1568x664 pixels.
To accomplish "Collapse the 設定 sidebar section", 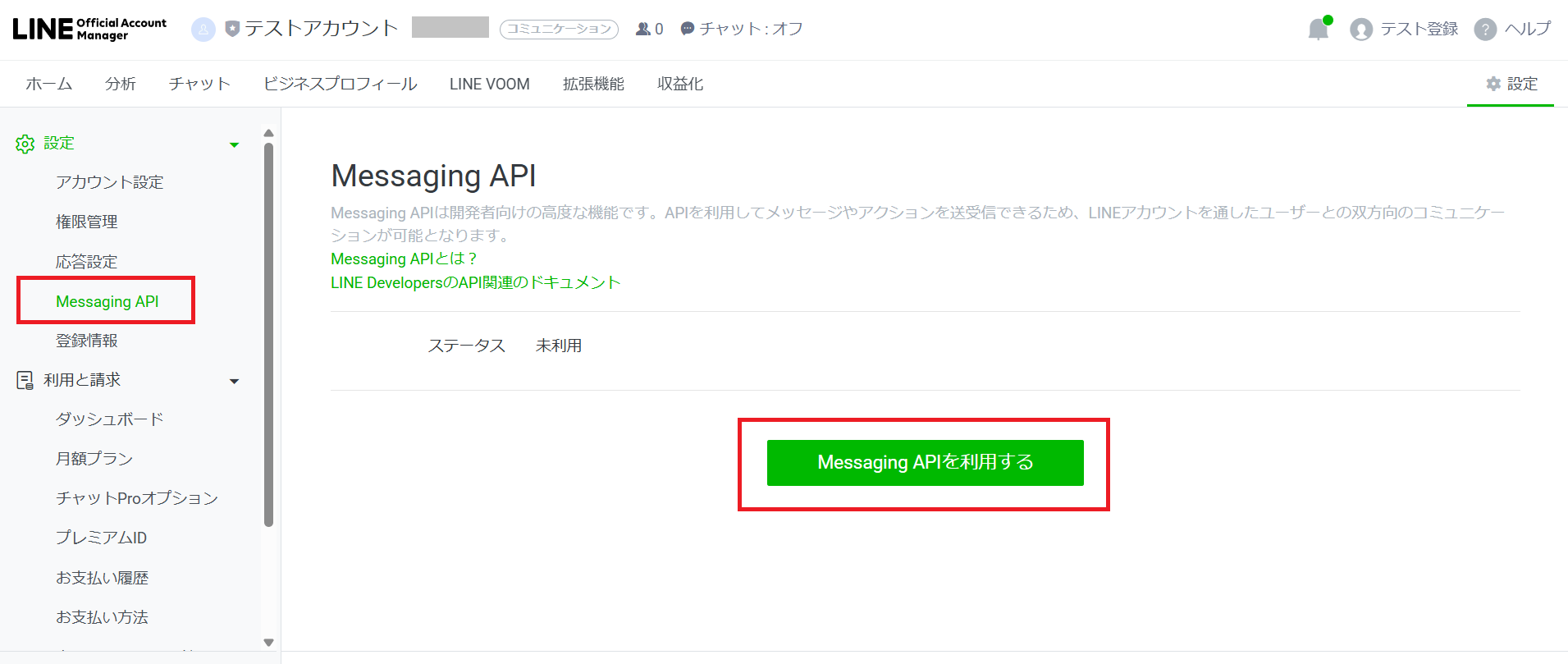I will coord(234,144).
